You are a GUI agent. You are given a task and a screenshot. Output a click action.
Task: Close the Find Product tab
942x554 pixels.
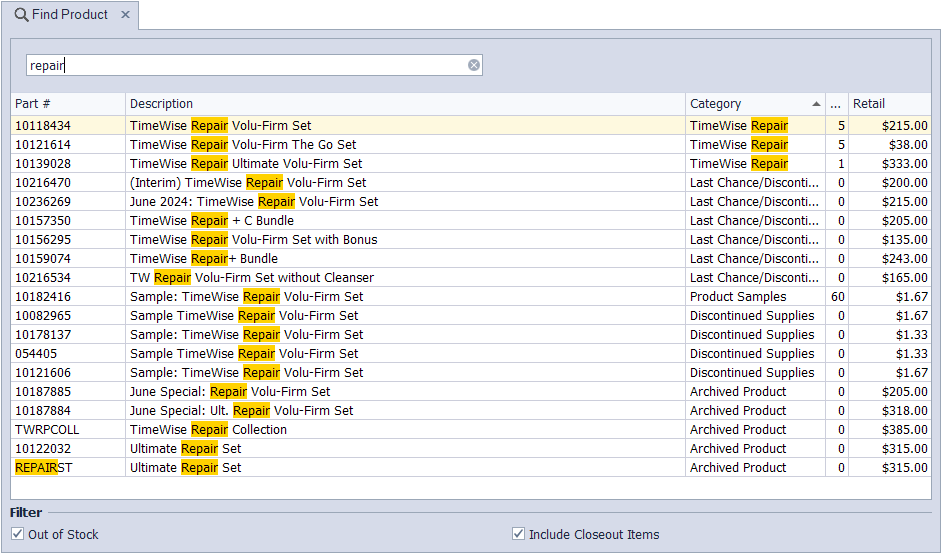(x=125, y=14)
